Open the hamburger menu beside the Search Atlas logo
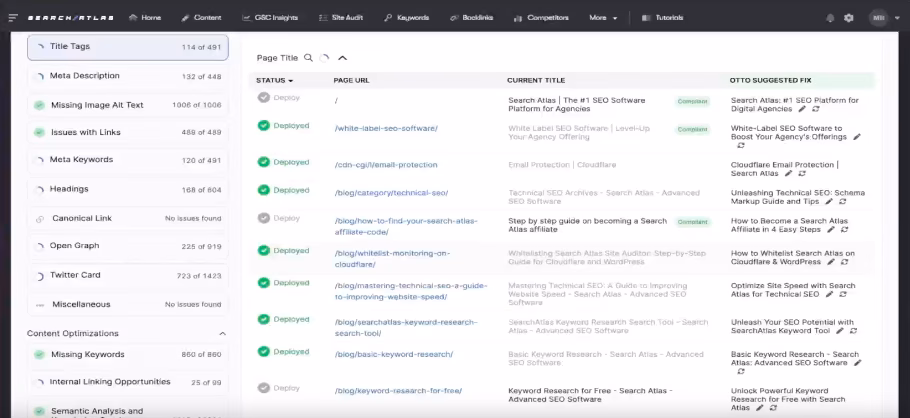 pos(13,17)
